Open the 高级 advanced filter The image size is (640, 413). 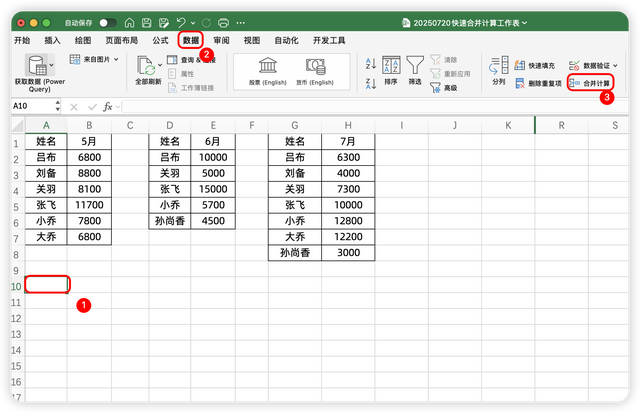click(449, 88)
